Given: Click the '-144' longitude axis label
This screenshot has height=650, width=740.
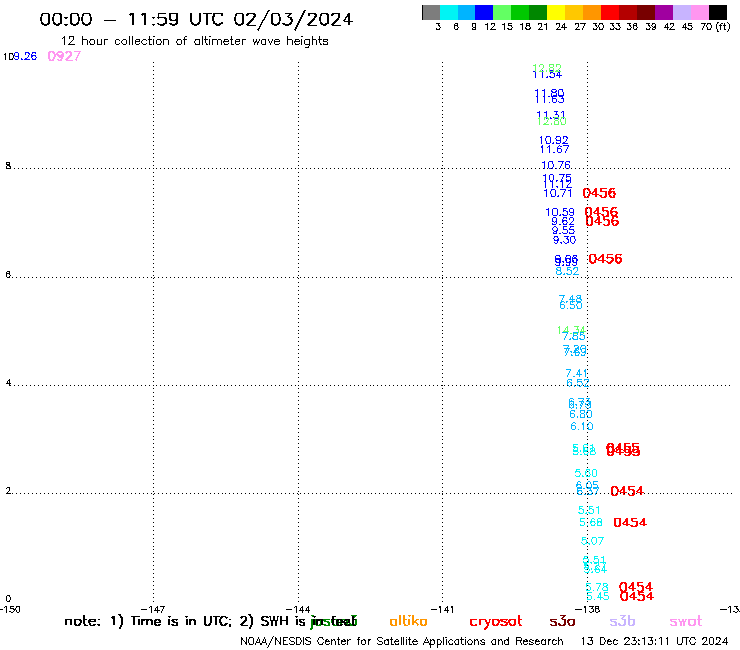Looking at the screenshot, I should (298, 609).
